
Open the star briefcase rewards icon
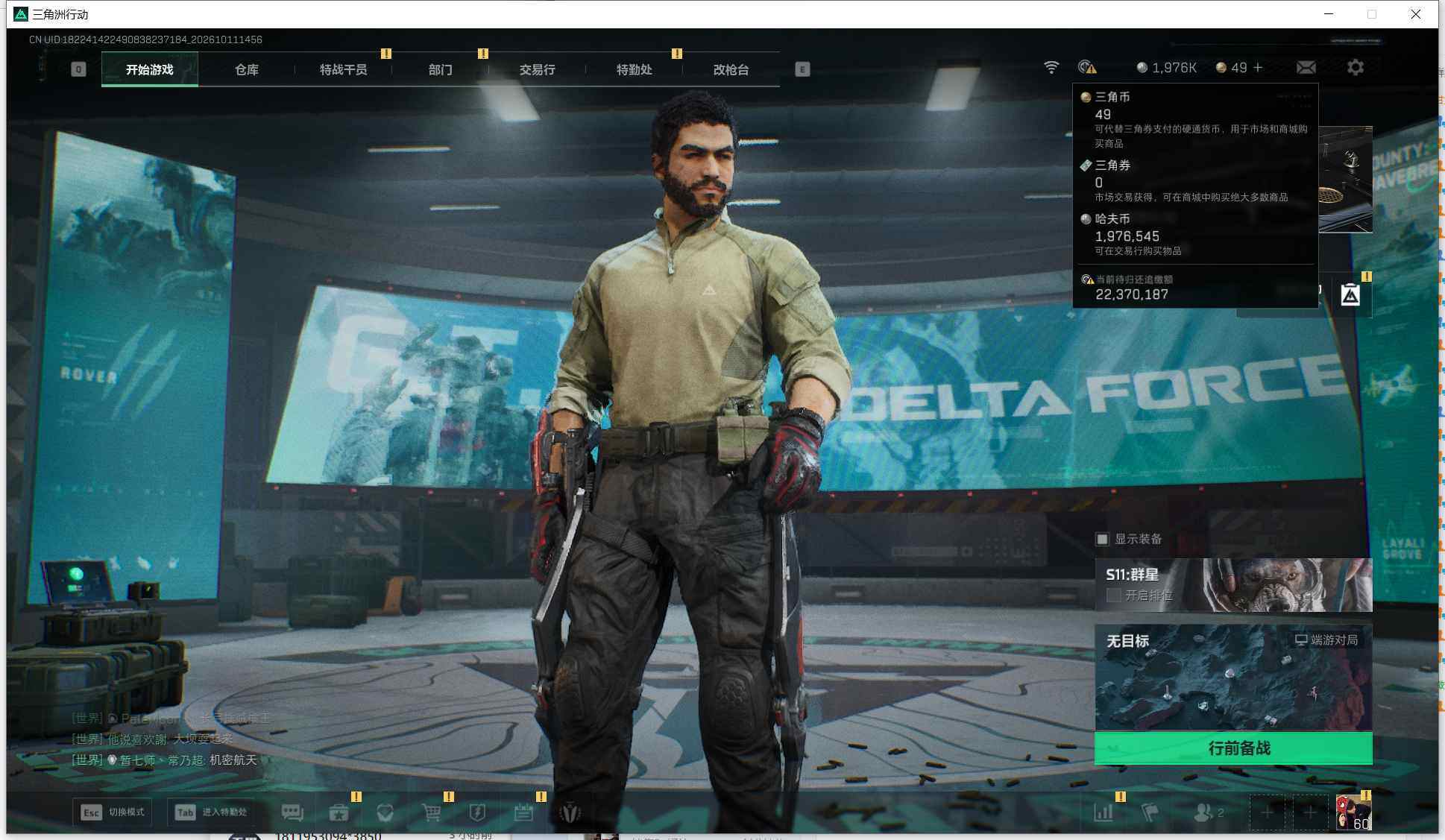tap(339, 812)
